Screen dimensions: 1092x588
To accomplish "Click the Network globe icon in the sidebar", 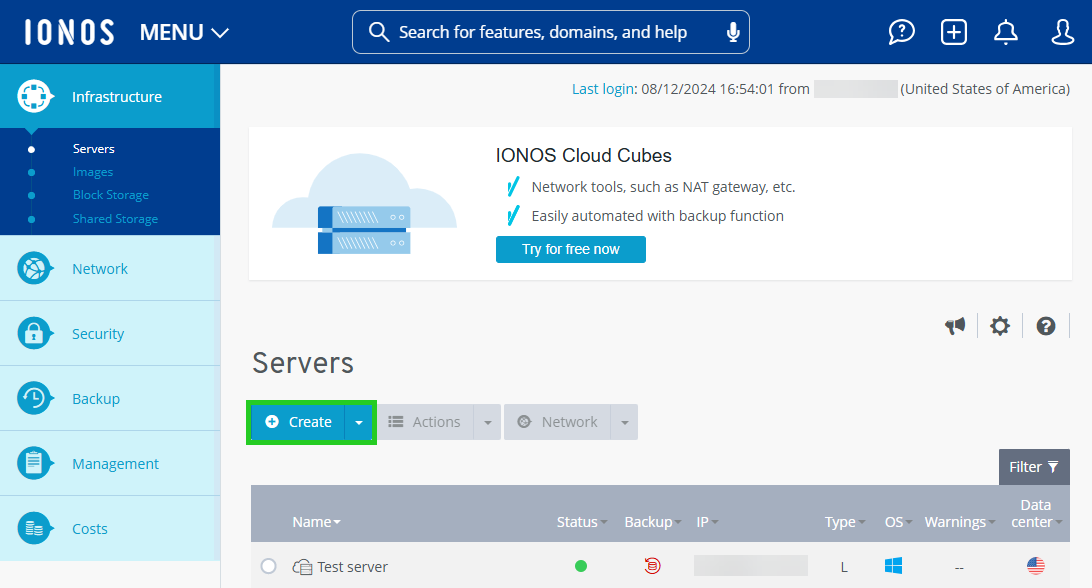I will click(35, 267).
